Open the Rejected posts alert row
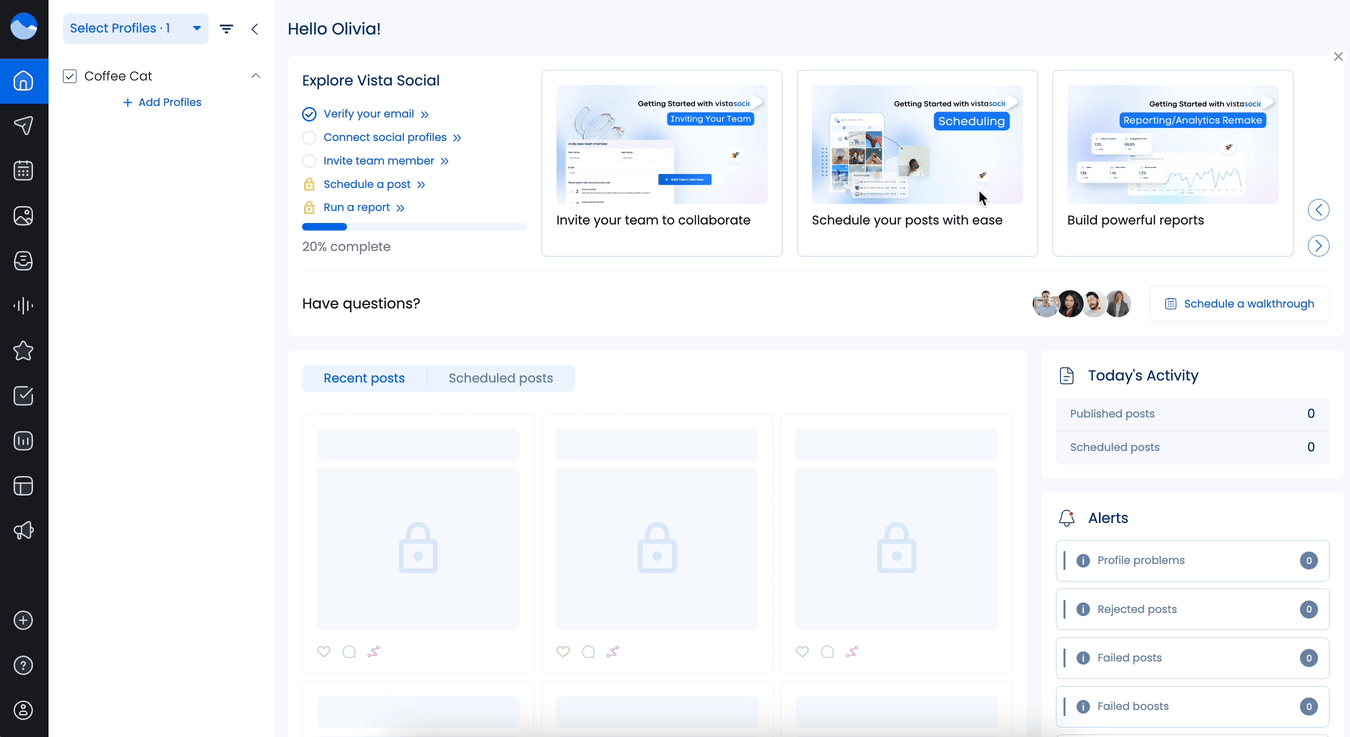The width and height of the screenshot is (1350, 737). (x=1193, y=610)
